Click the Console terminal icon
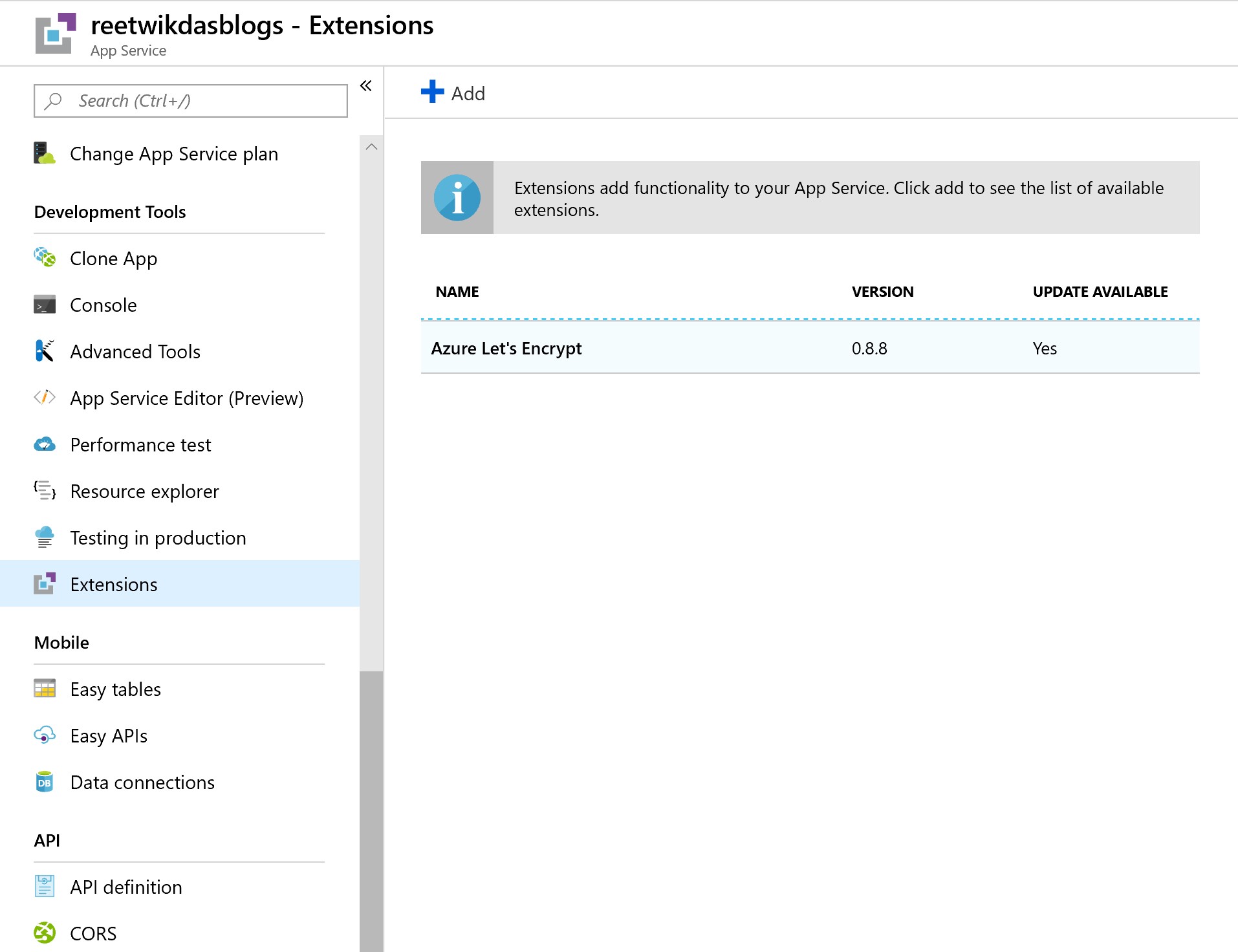The width and height of the screenshot is (1238, 952). click(x=45, y=305)
